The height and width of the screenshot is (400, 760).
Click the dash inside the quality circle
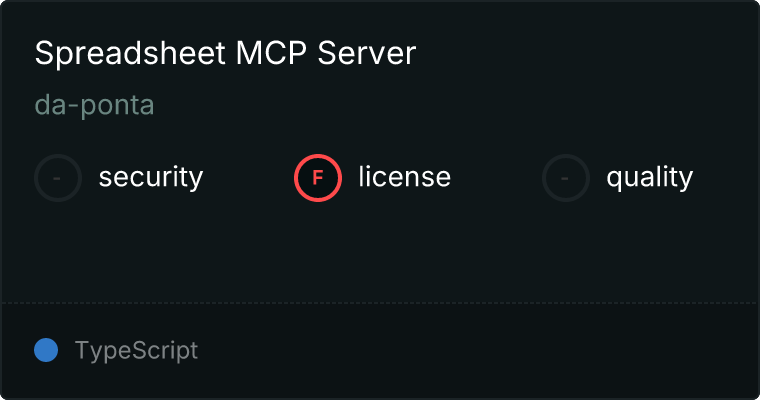[565, 178]
